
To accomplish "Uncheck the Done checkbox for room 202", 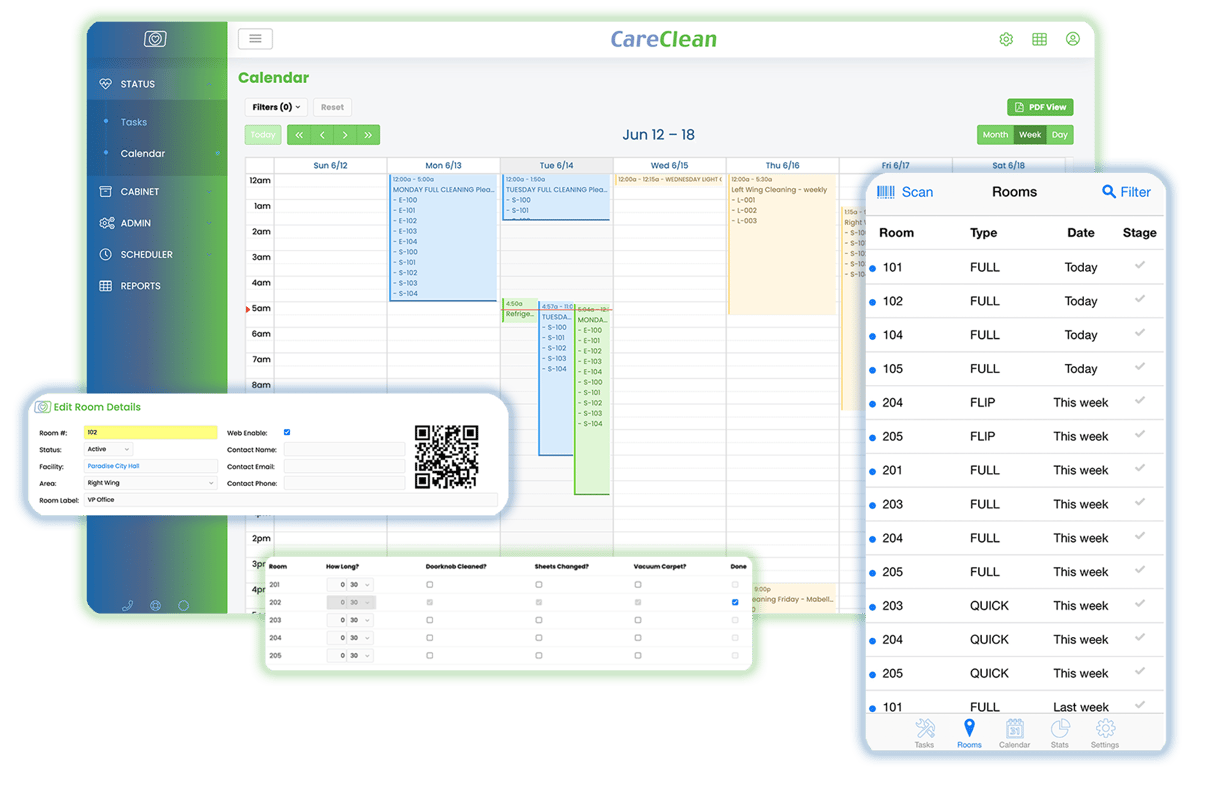I will (x=735, y=603).
